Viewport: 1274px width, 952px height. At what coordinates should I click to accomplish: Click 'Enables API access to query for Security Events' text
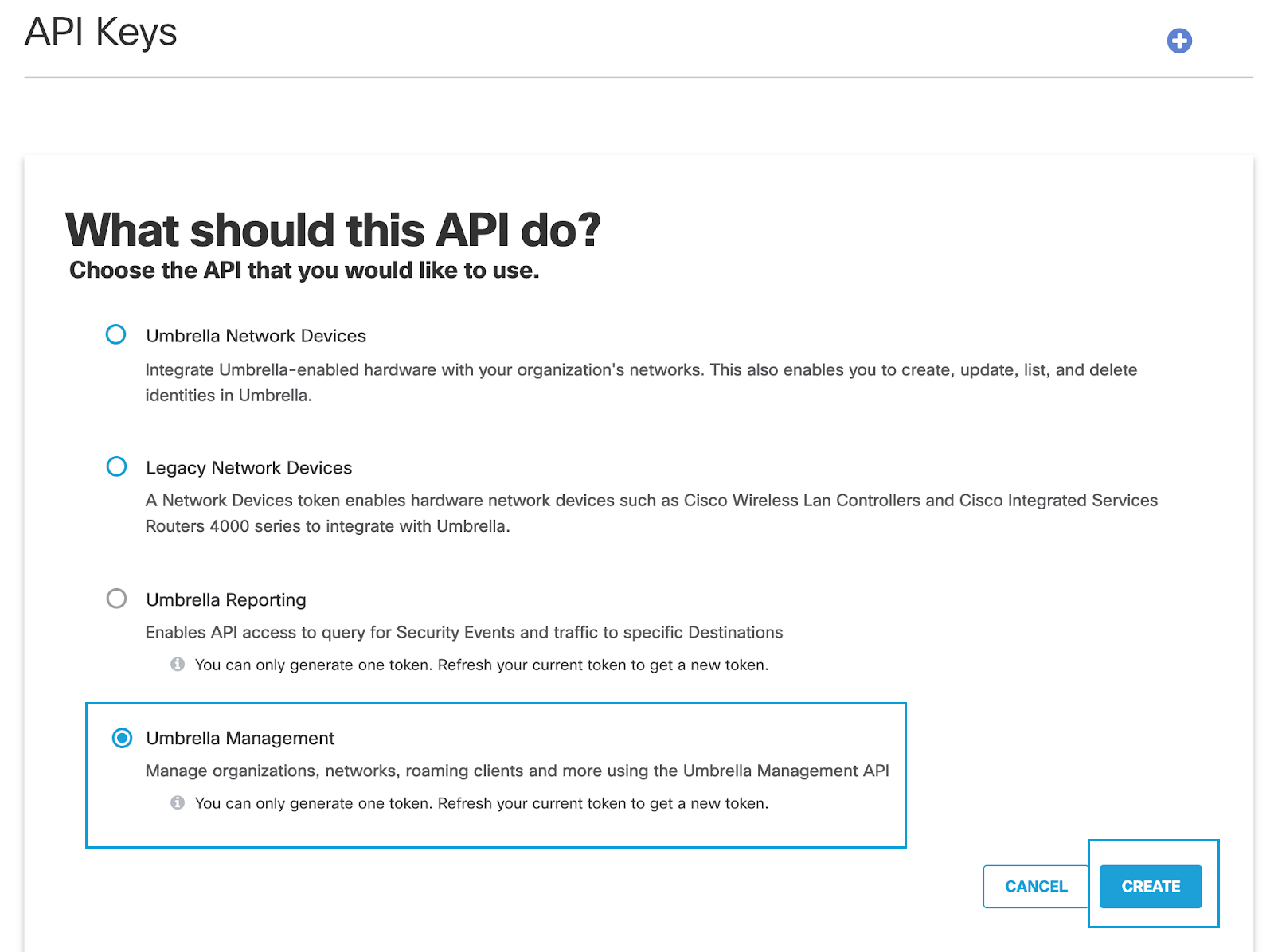tap(464, 632)
